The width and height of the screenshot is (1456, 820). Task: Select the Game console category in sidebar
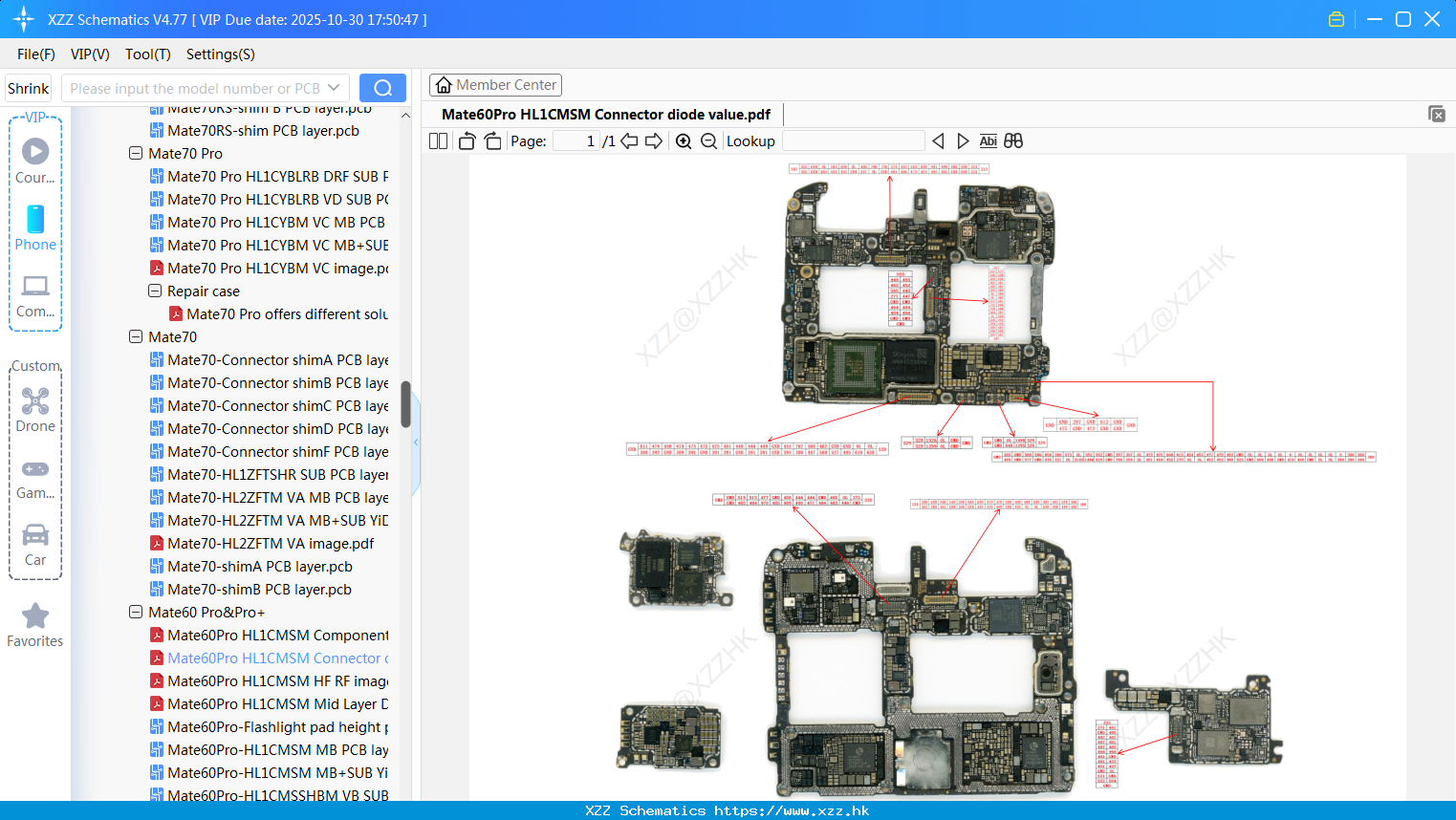click(x=35, y=478)
